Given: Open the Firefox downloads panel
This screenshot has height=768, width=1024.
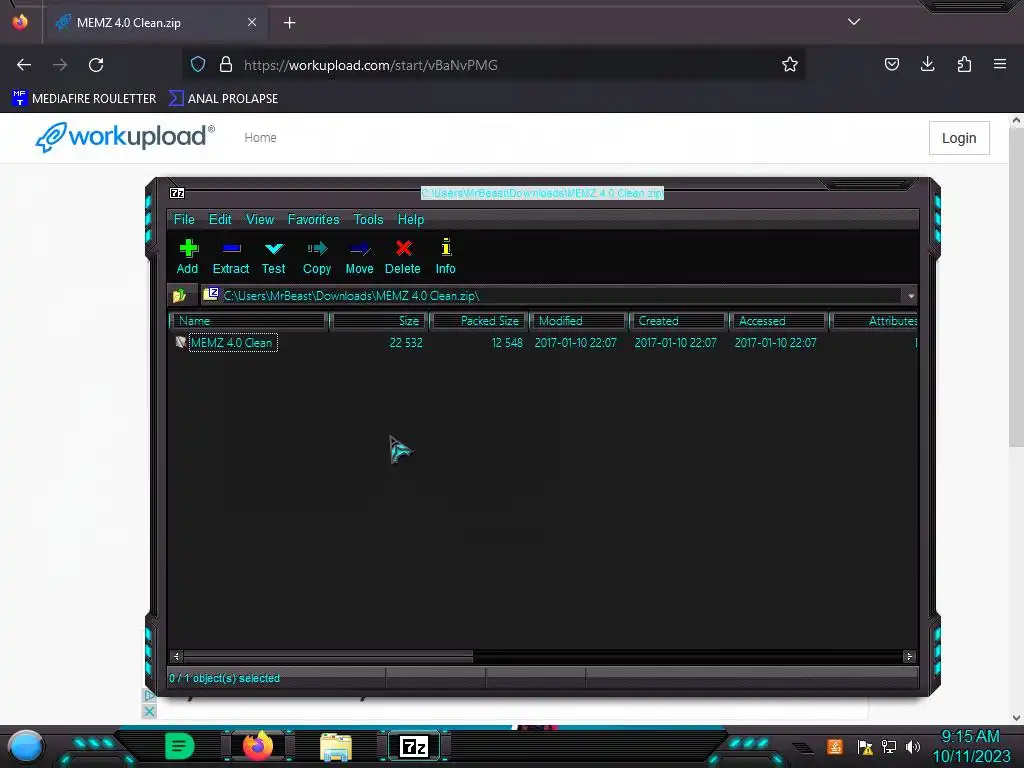Looking at the screenshot, I should (x=927, y=64).
